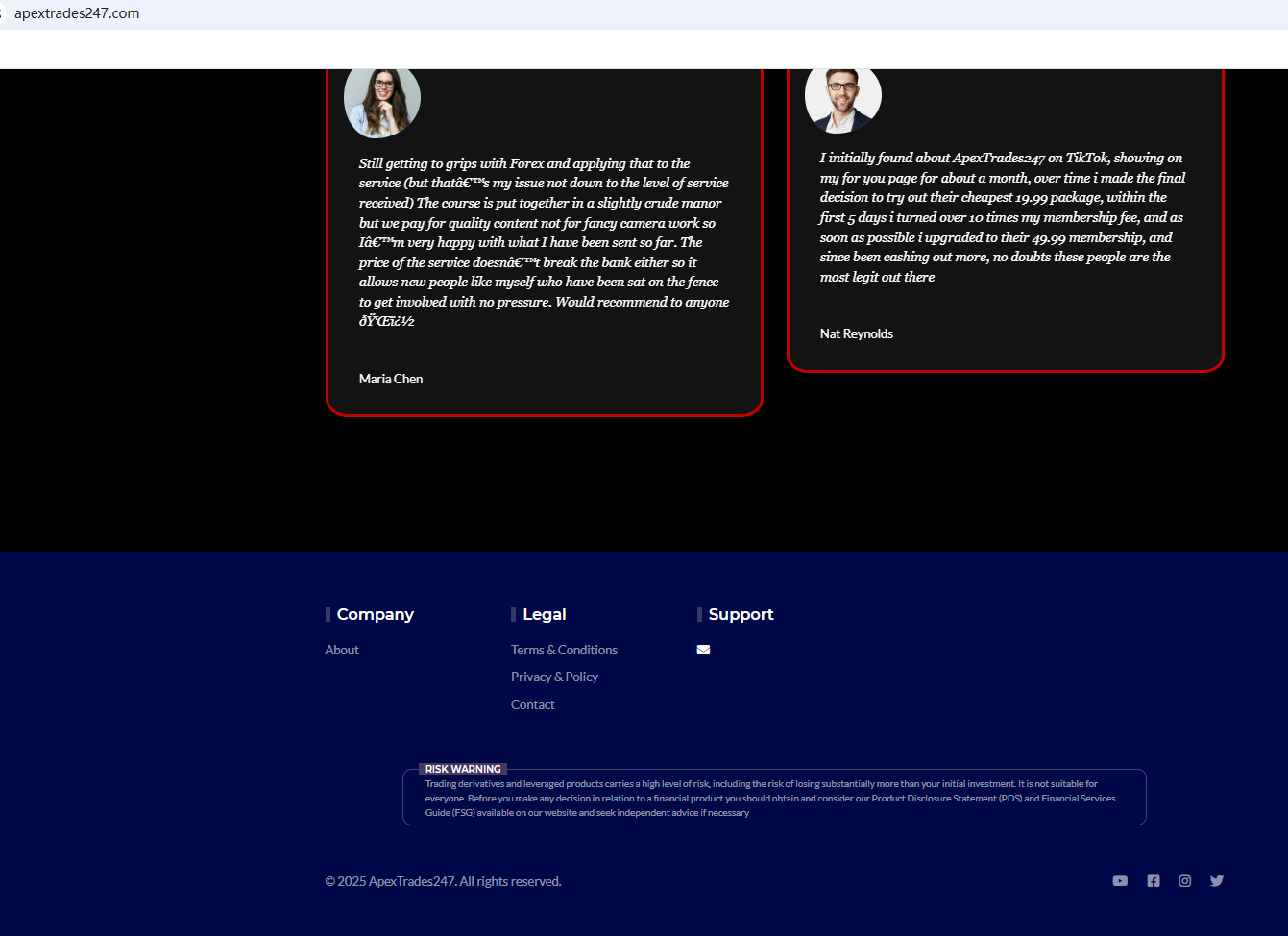This screenshot has width=1288, height=936.
Task: Click the Support footer heading
Action: pos(741,614)
